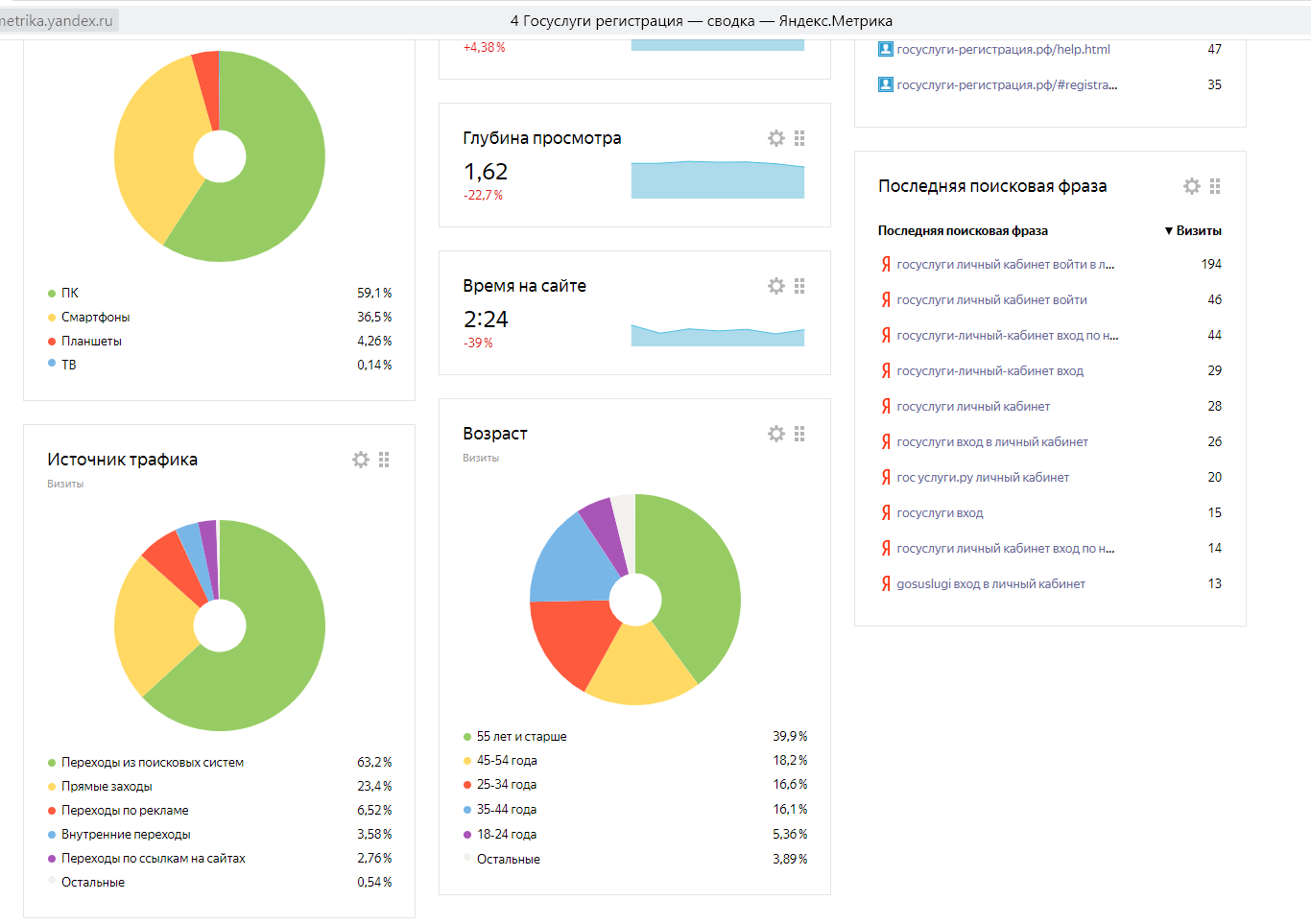The width and height of the screenshot is (1311, 924).
Task: Sort table by Визиты column
Action: (1193, 230)
